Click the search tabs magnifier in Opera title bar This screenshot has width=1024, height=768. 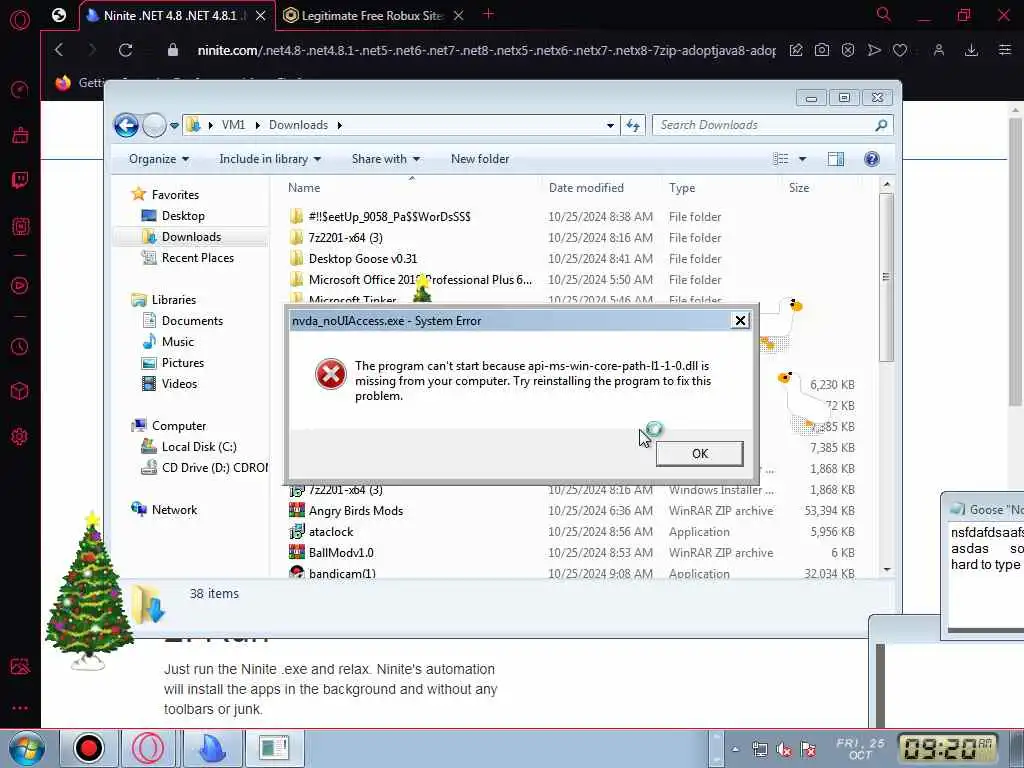[883, 14]
